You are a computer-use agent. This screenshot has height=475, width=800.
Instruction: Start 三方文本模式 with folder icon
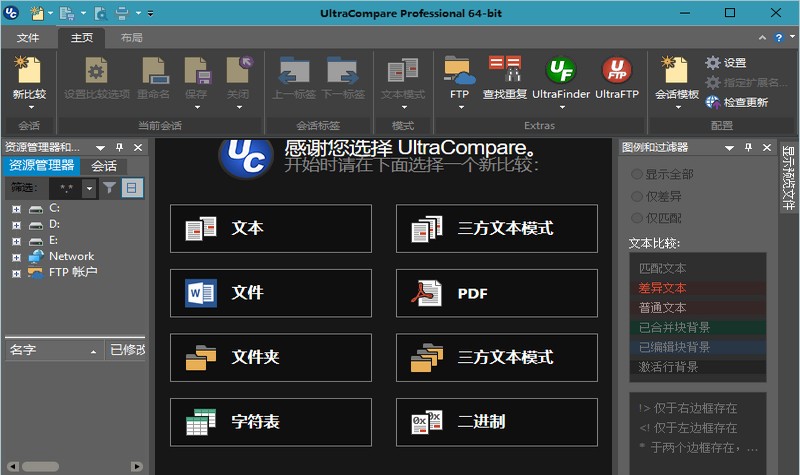(497, 358)
